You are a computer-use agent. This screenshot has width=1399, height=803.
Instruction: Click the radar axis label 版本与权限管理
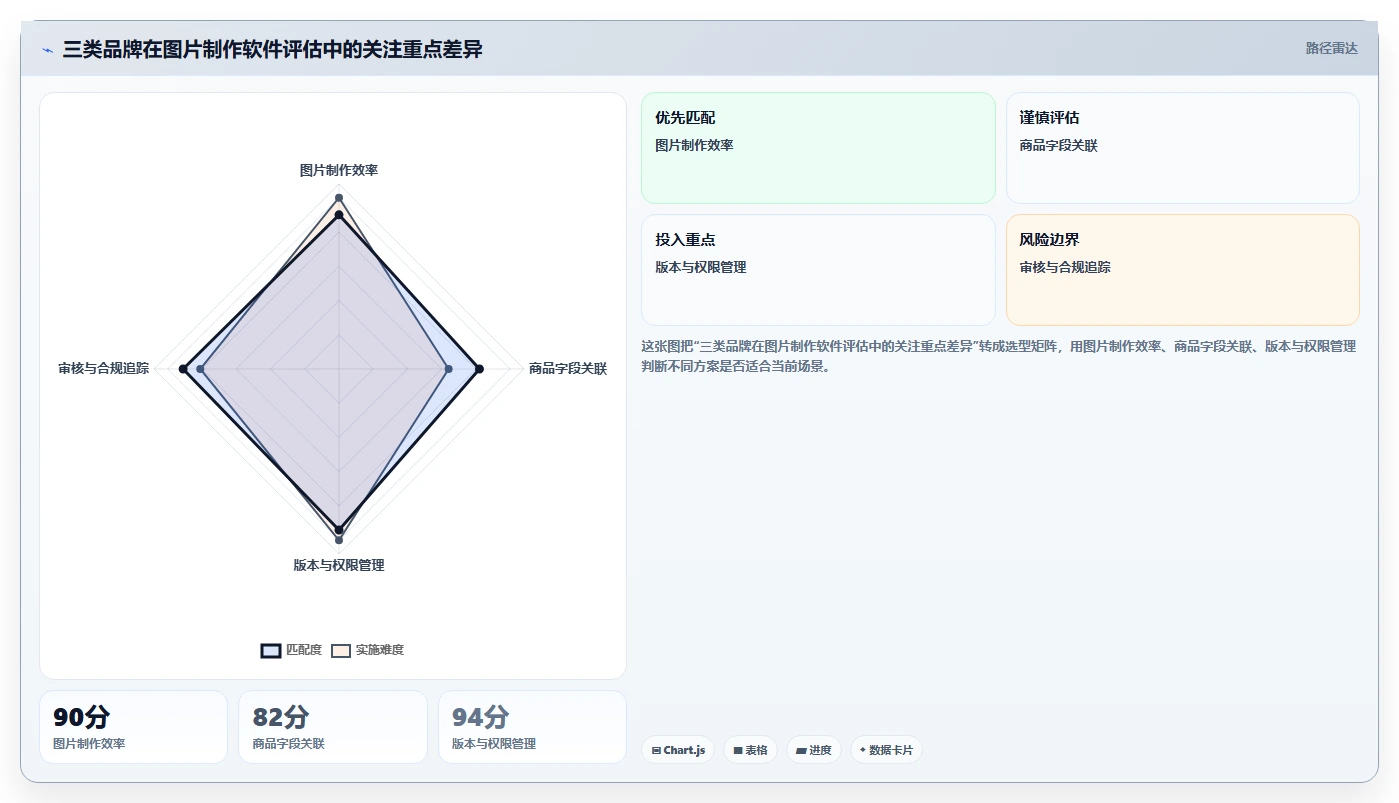[339, 565]
